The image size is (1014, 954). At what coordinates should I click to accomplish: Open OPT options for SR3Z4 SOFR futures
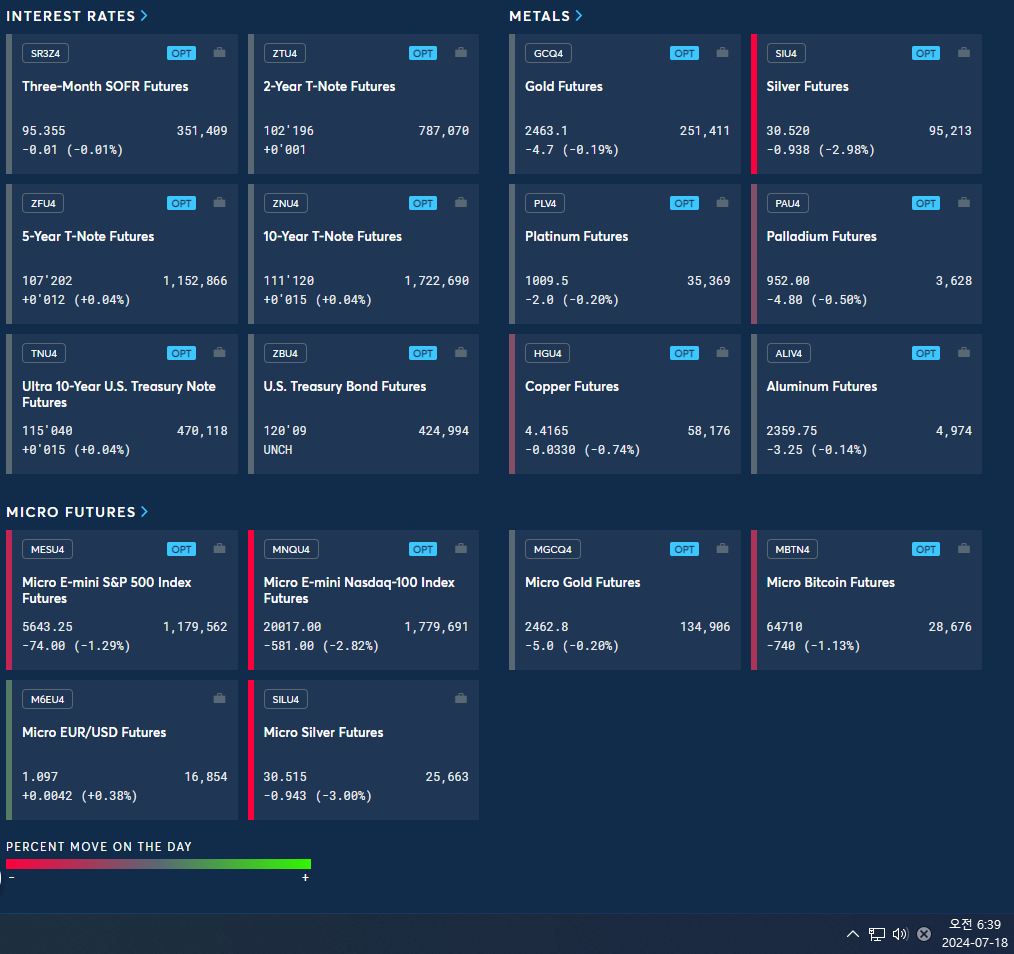[x=182, y=53]
